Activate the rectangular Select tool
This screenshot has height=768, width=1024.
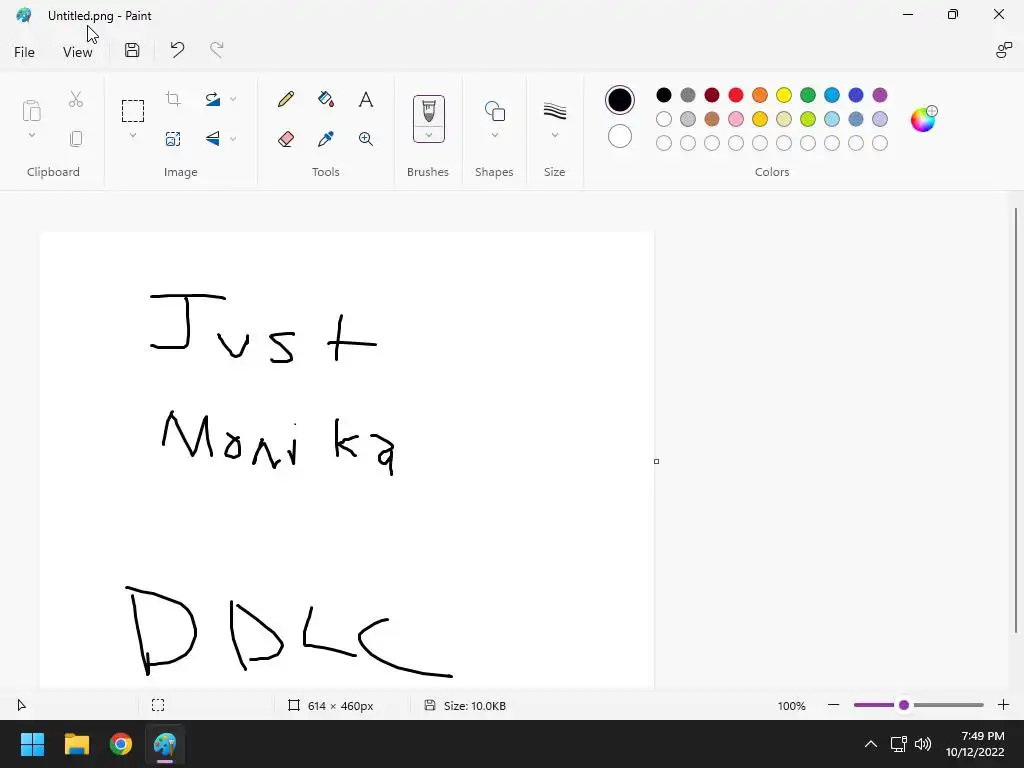tap(133, 111)
